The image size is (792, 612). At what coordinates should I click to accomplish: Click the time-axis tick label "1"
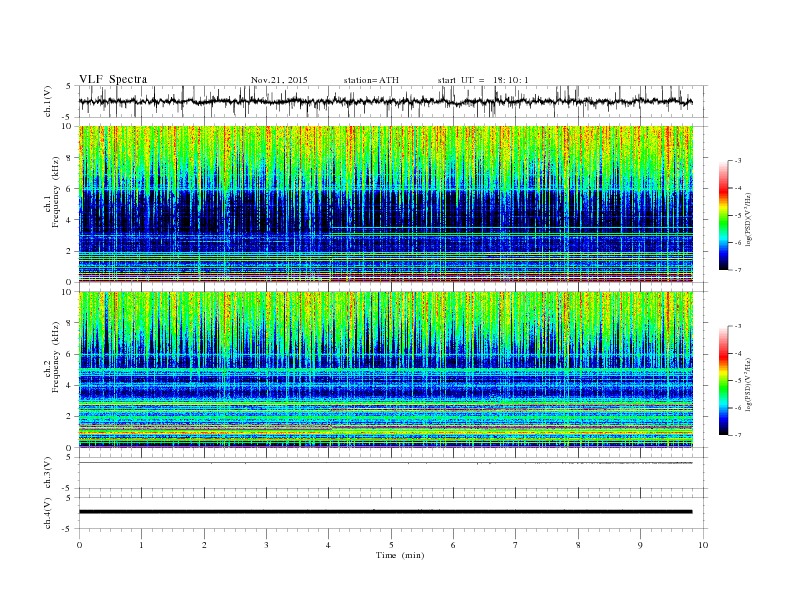click(141, 545)
